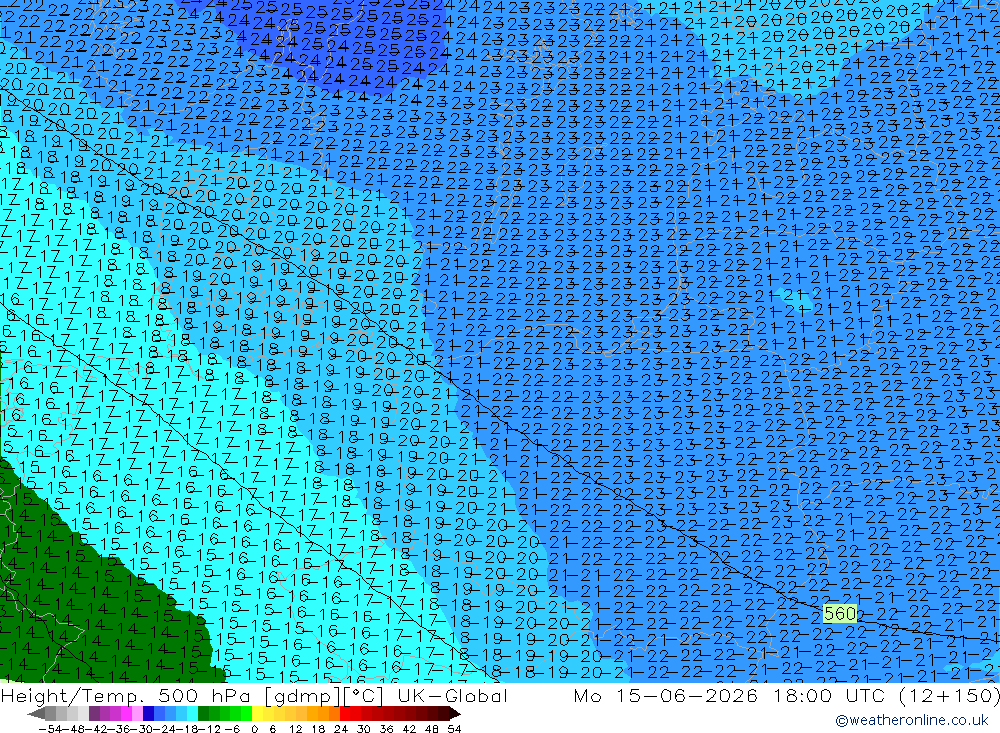Viewport: 1000px width, 733px height.
Task: Click the '54' legend tick label
Action: pos(454,729)
